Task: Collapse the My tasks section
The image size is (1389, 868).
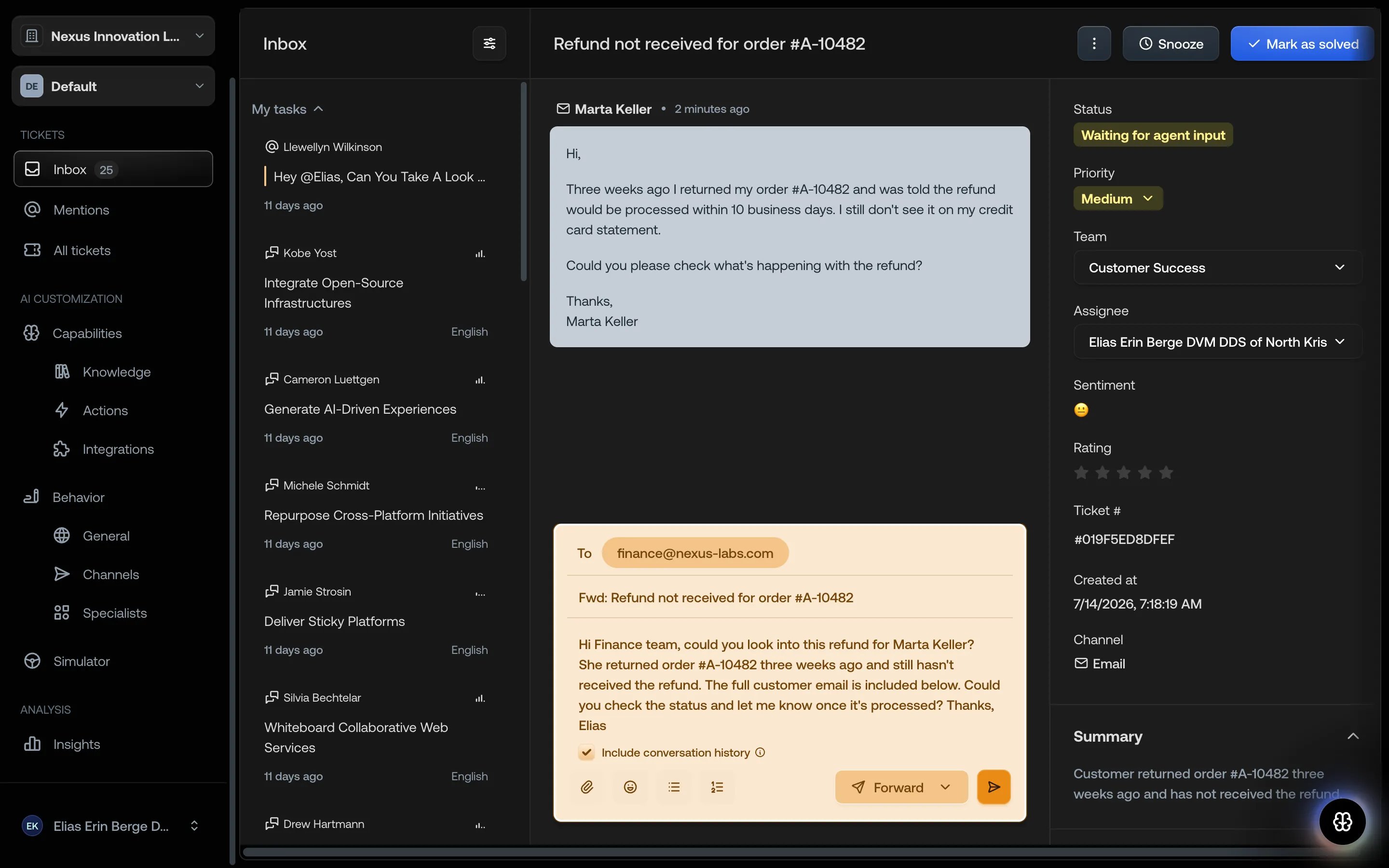Action: pos(287,109)
